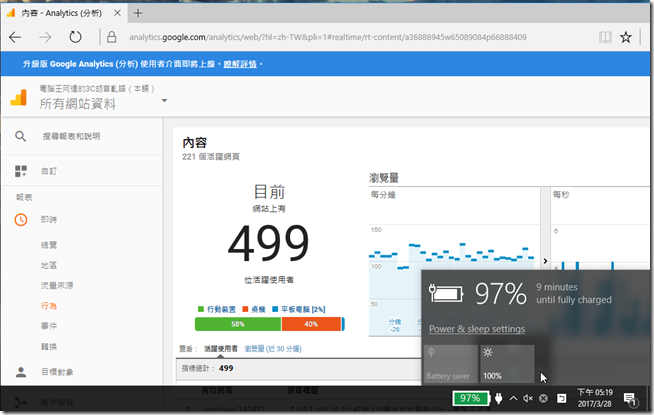Image resolution: width=654 pixels, height=415 pixels.
Task: Select the 行為 realtime report
Action: click(49, 306)
